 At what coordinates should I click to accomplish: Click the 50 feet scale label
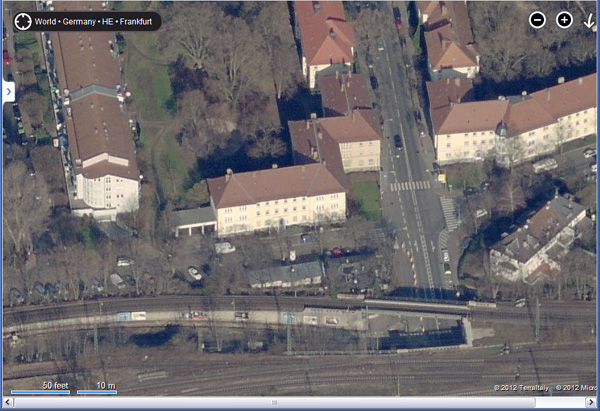55,385
